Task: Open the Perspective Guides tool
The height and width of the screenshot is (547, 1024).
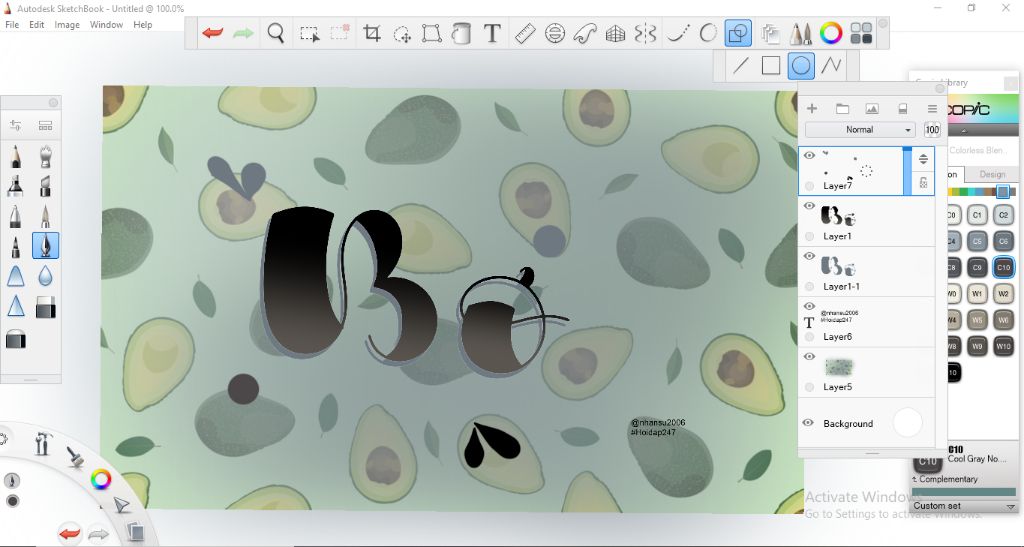Action: (615, 33)
